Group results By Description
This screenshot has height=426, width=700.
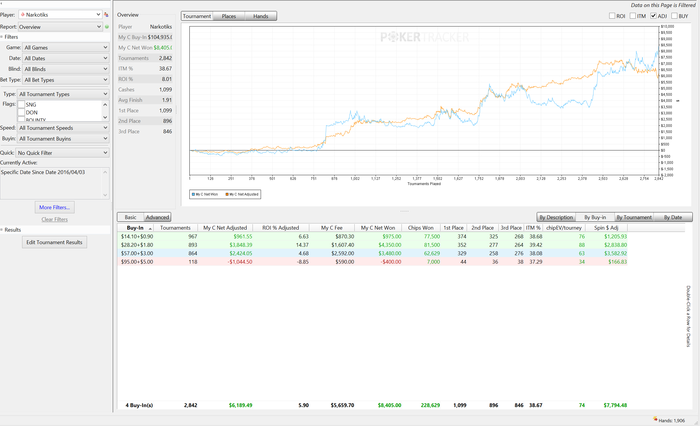[556, 217]
